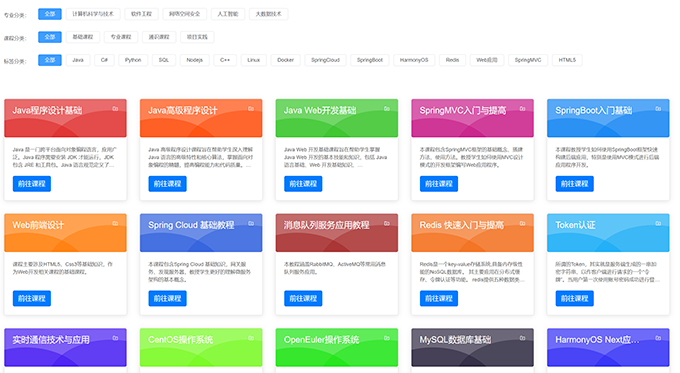Select 全部 in the 专业分类 filter row
The height and width of the screenshot is (373, 680).
point(50,14)
